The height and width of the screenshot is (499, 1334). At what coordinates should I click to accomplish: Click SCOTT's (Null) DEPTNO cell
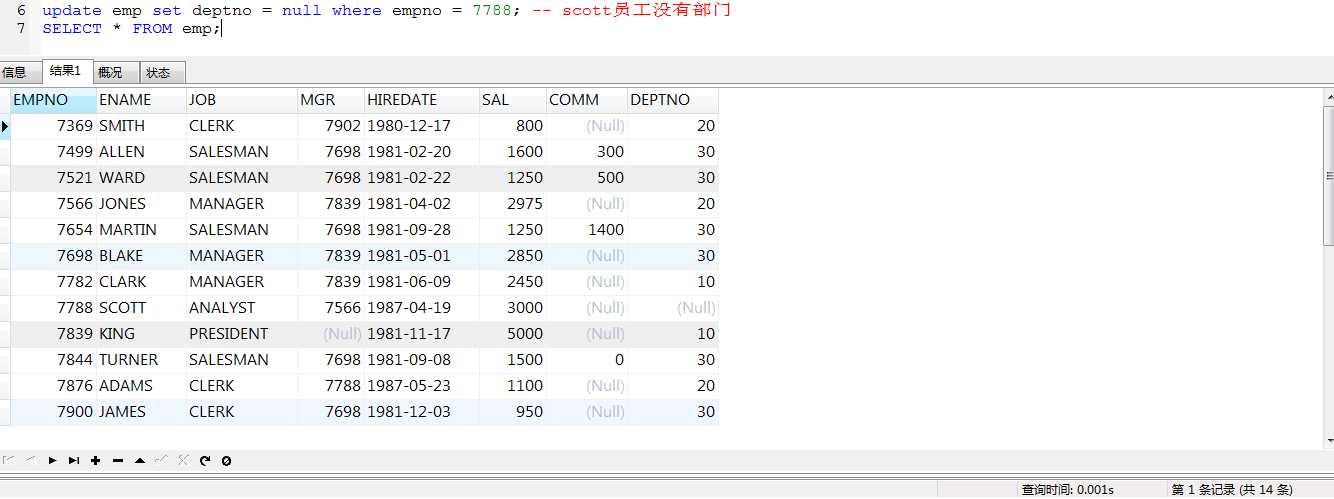(673, 308)
